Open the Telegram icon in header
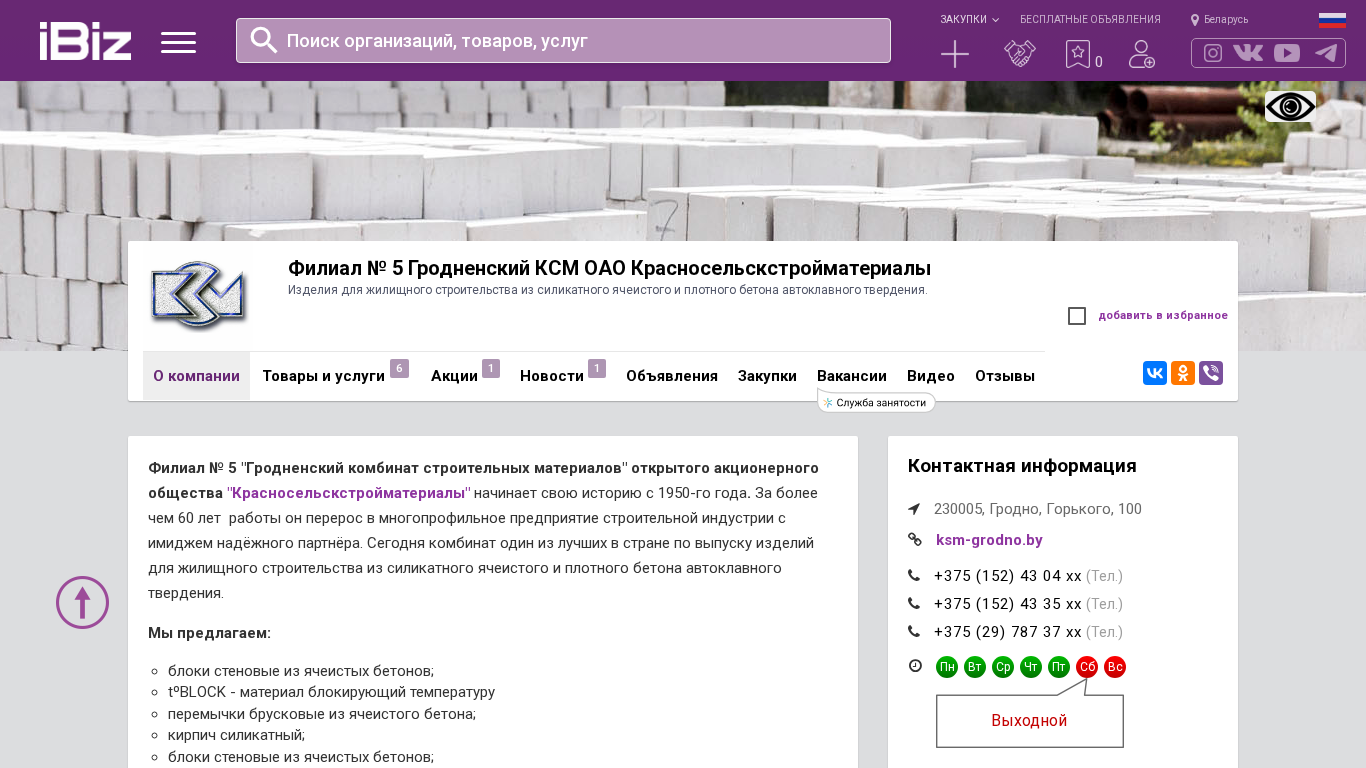This screenshot has height=768, width=1366. (1326, 53)
